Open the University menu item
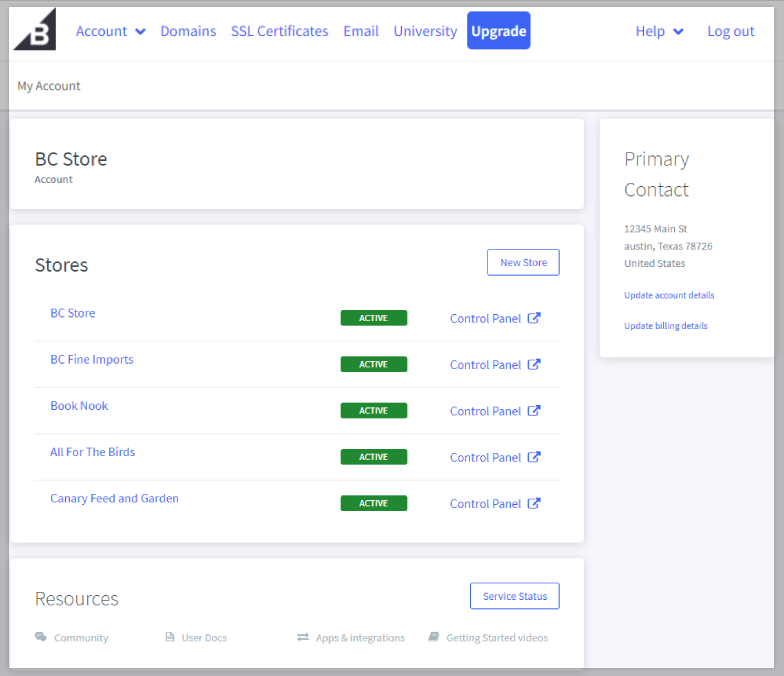 click(x=425, y=31)
